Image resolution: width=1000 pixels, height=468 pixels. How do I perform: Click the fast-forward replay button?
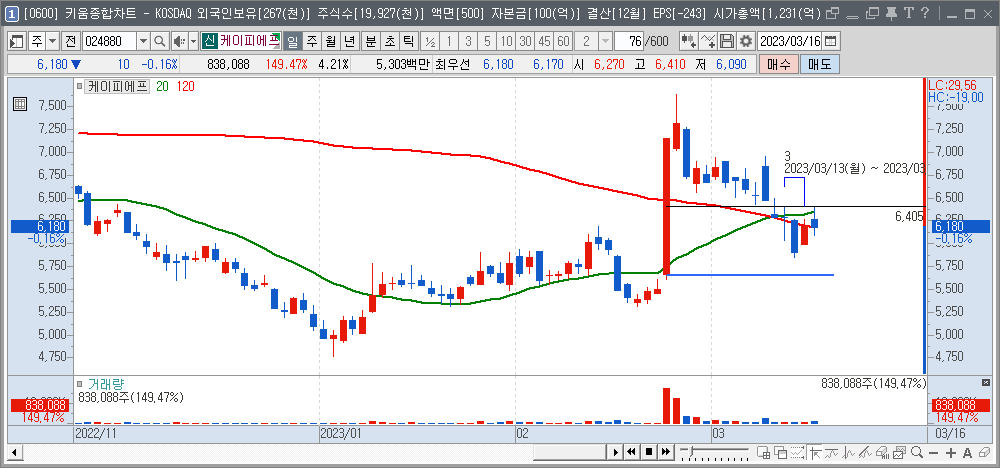pyautogui.click(x=666, y=453)
